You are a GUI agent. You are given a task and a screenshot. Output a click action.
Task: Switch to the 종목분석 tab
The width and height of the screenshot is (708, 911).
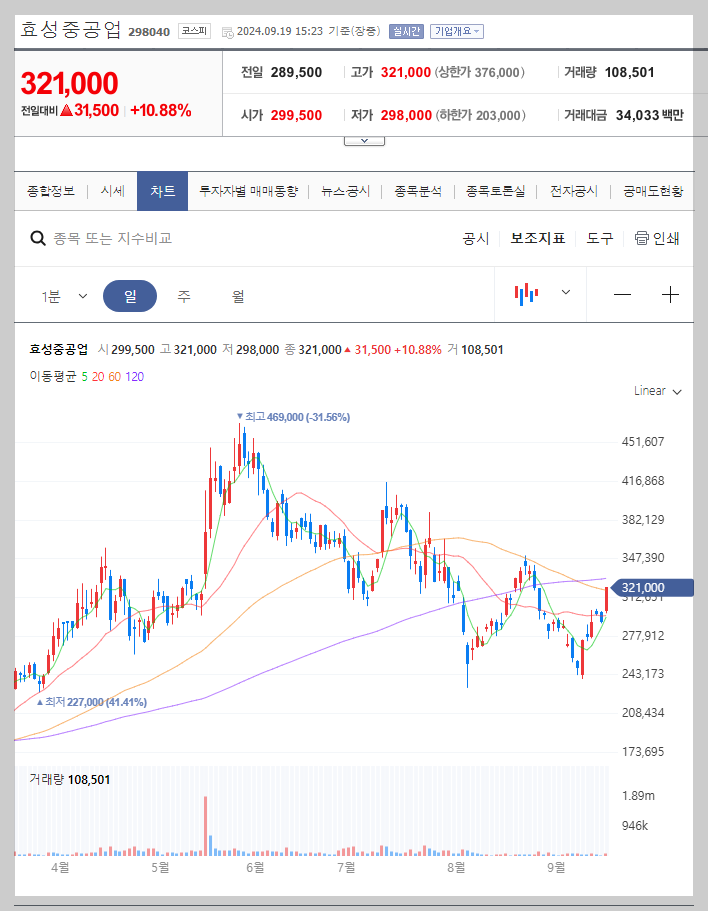point(417,190)
